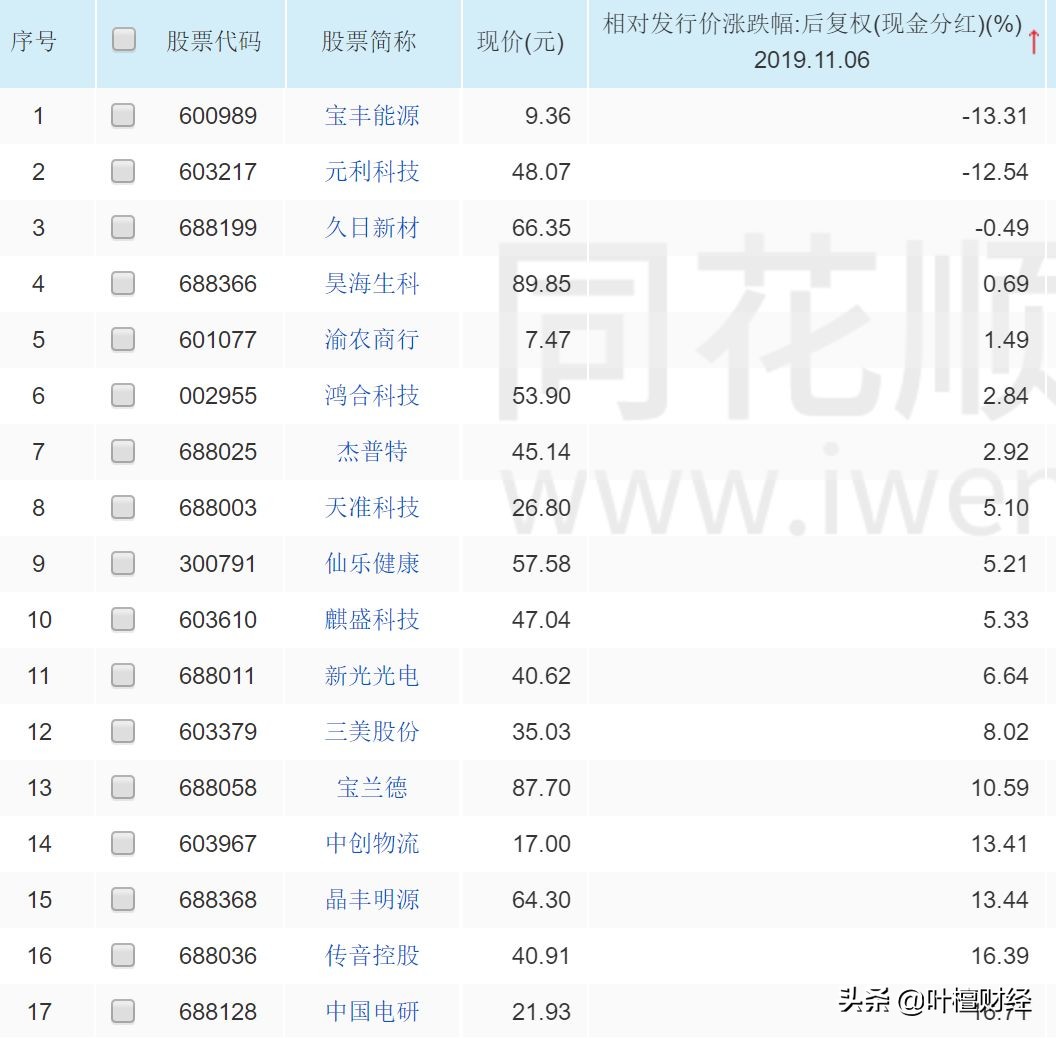Click the 序号 column header
The width and height of the screenshot is (1056, 1038).
(x=44, y=42)
